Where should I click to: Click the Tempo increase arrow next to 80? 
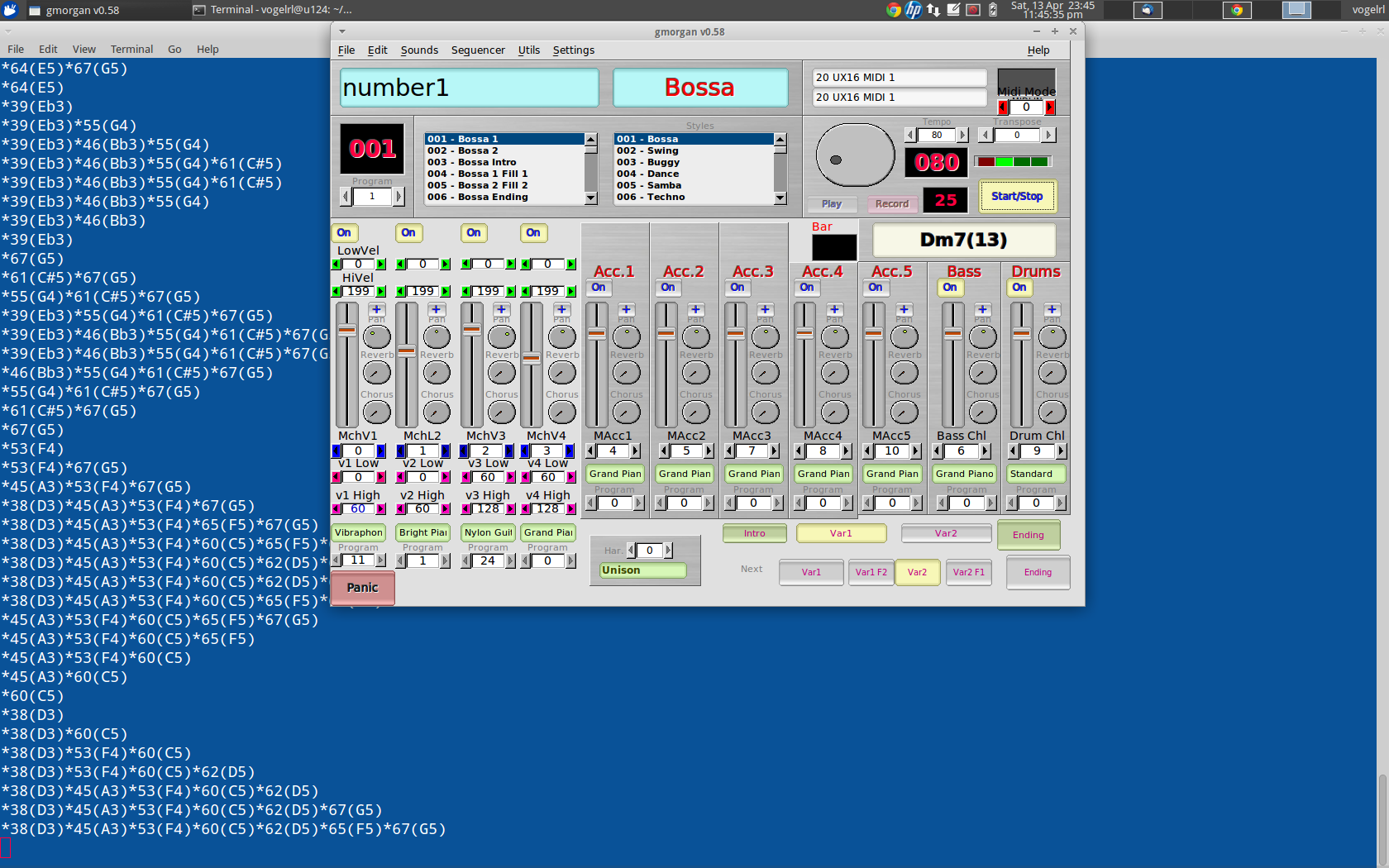point(962,135)
